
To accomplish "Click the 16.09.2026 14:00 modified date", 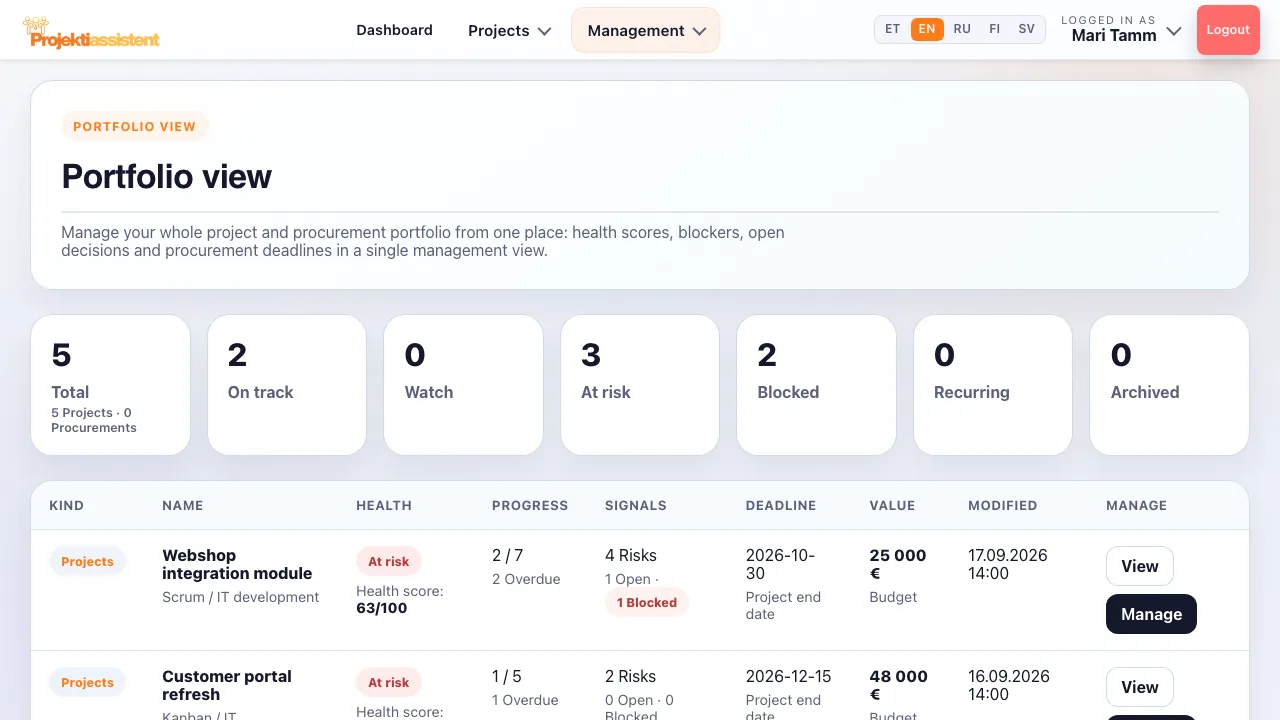I will coord(1009,685).
